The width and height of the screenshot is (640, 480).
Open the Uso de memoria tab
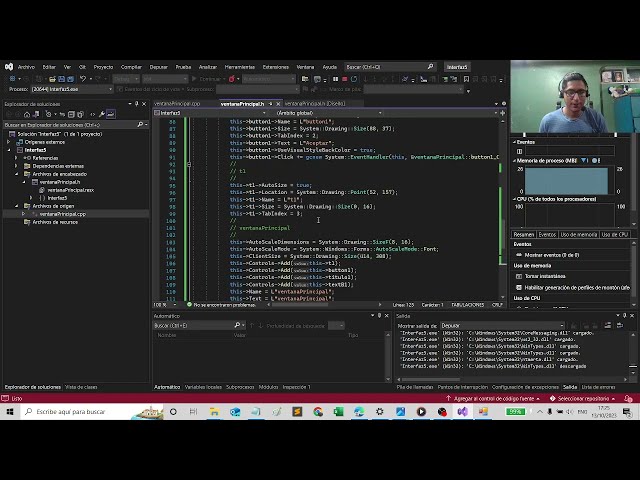click(579, 235)
